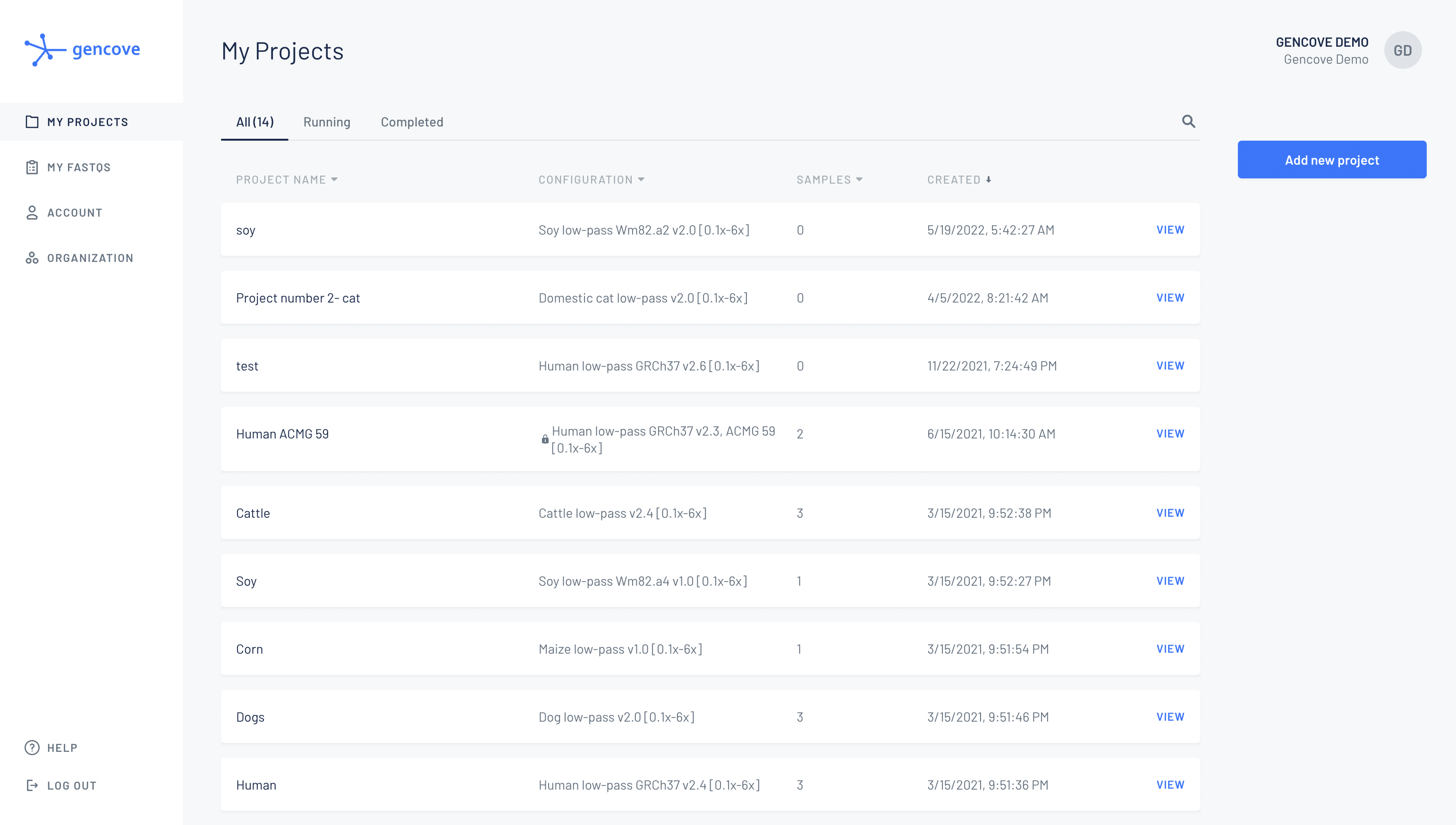Image resolution: width=1456 pixels, height=825 pixels.
Task: Click Cattle low-pass v2.4 configuration text
Action: point(622,514)
